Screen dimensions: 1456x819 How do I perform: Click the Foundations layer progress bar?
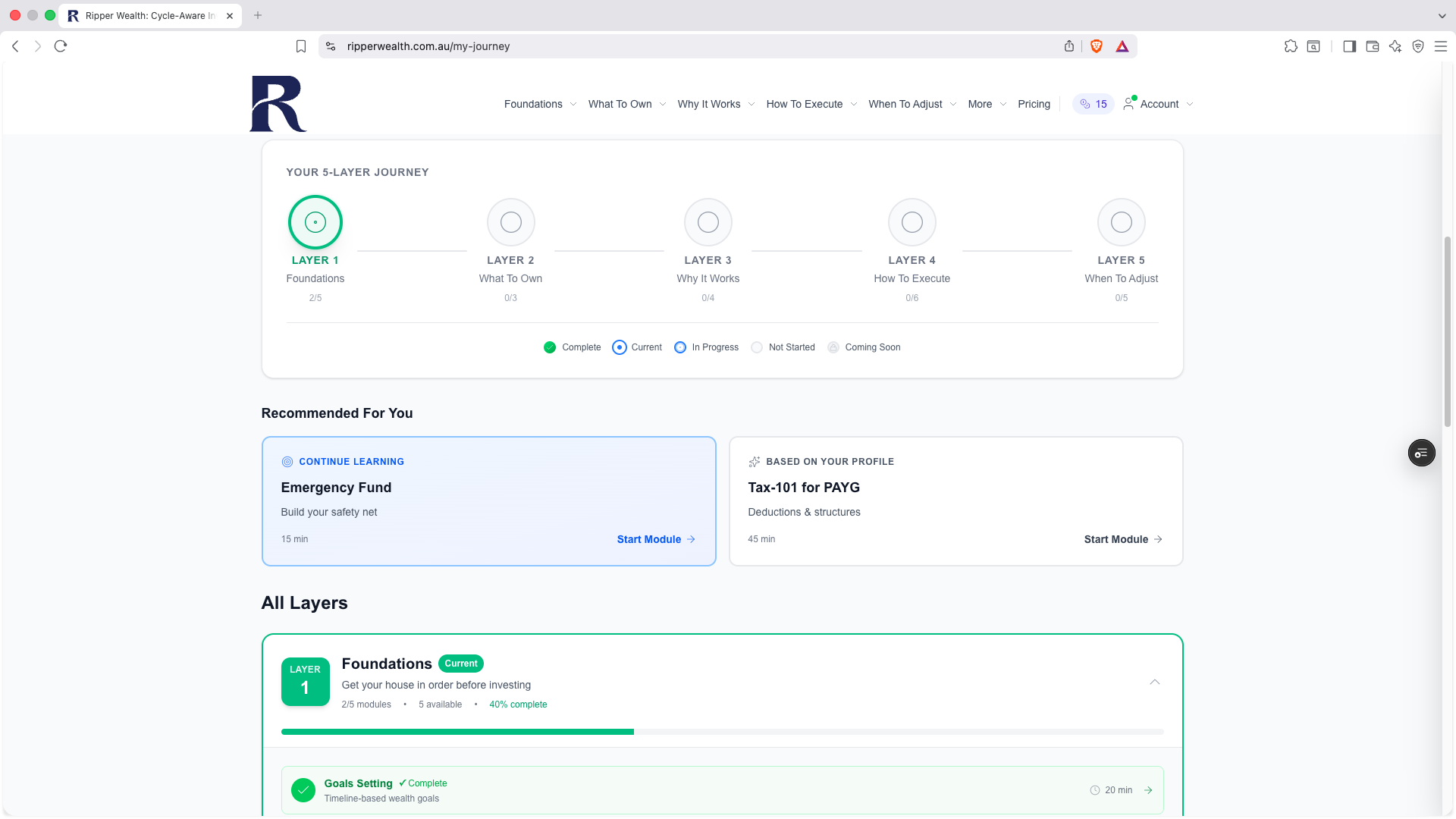point(722,732)
